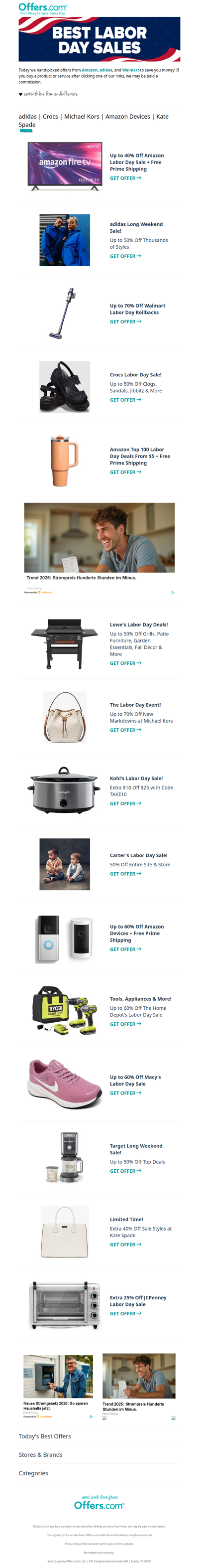Click GET OFFER for the adidas Long Weekend Sale
199x1568 pixels.
pyautogui.click(x=125, y=256)
